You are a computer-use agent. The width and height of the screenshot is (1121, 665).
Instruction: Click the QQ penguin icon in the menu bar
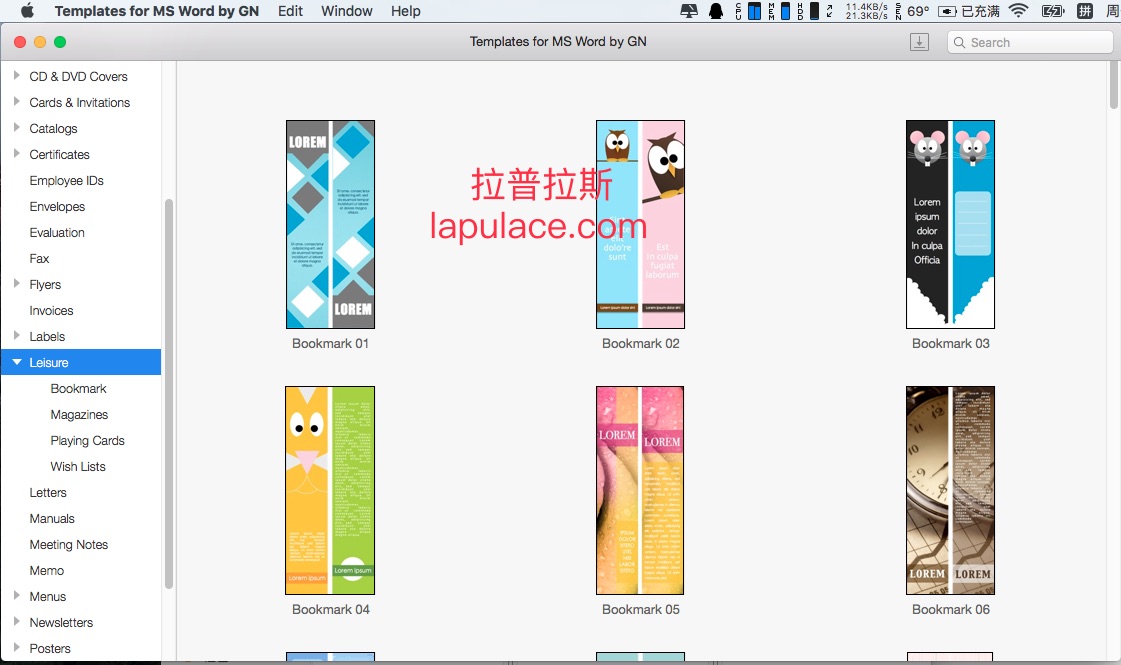click(x=716, y=11)
